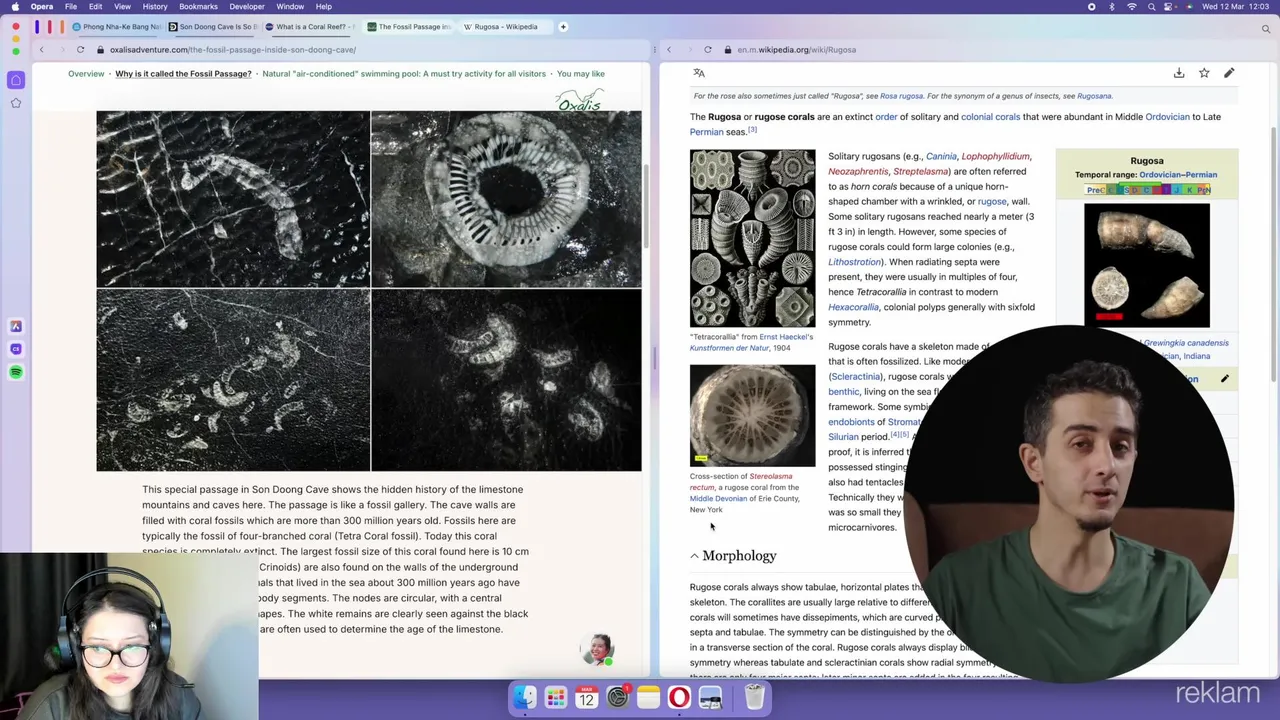Open the Apple menu

(x=15, y=7)
